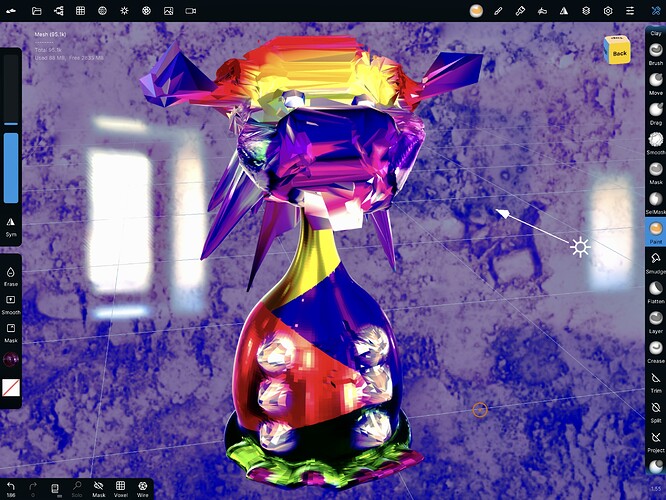The image size is (666, 500).
Task: Open the Camera menu
Action: point(191,11)
